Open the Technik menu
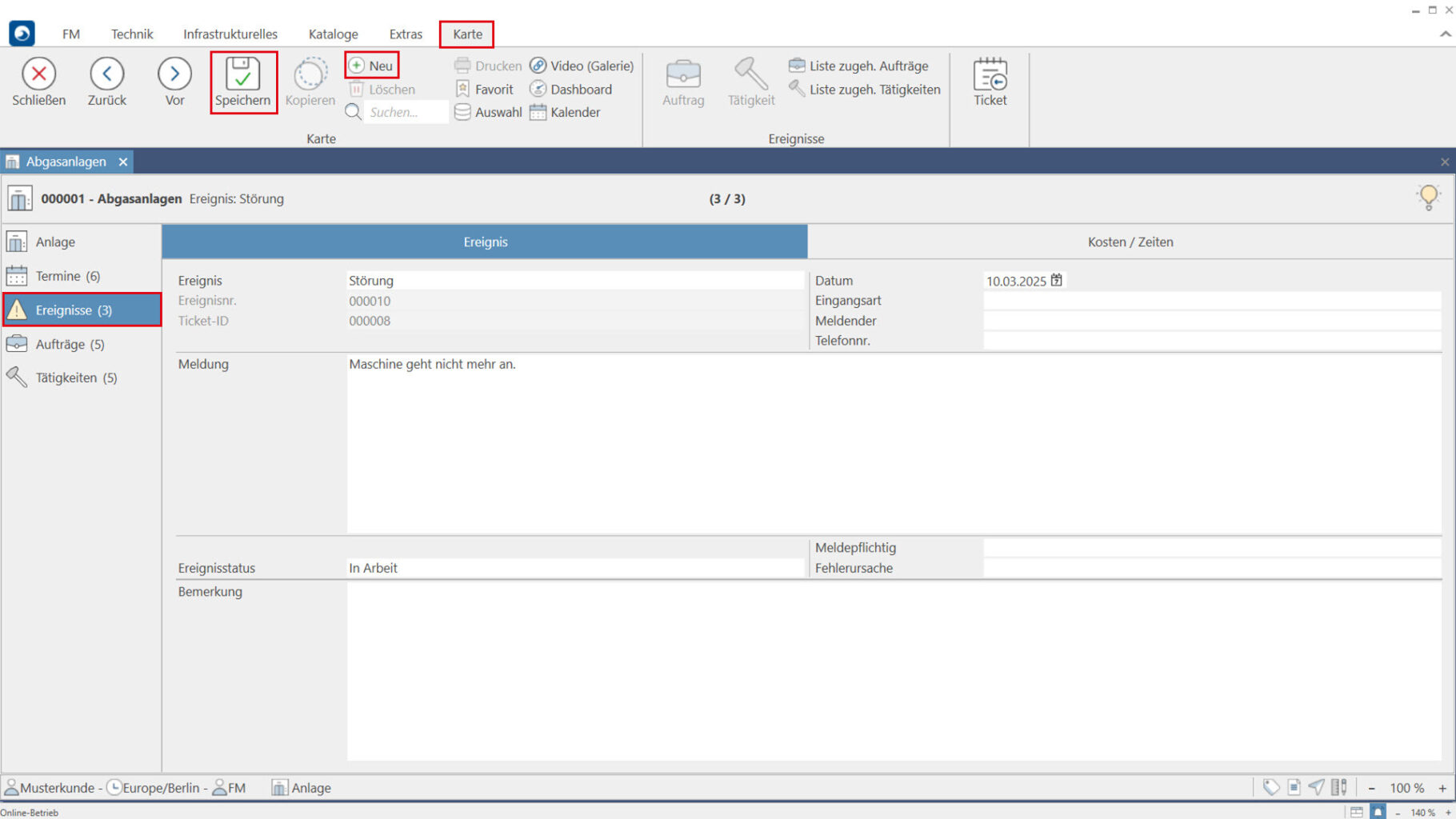This screenshot has width=1456, height=819. pyautogui.click(x=132, y=34)
